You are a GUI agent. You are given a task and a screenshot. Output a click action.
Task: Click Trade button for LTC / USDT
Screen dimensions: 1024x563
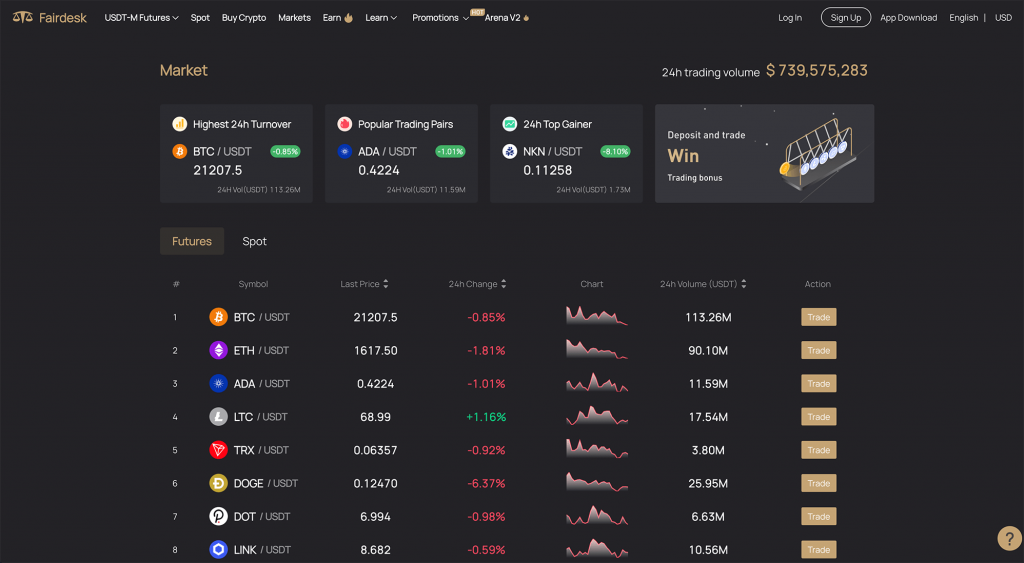pos(818,417)
